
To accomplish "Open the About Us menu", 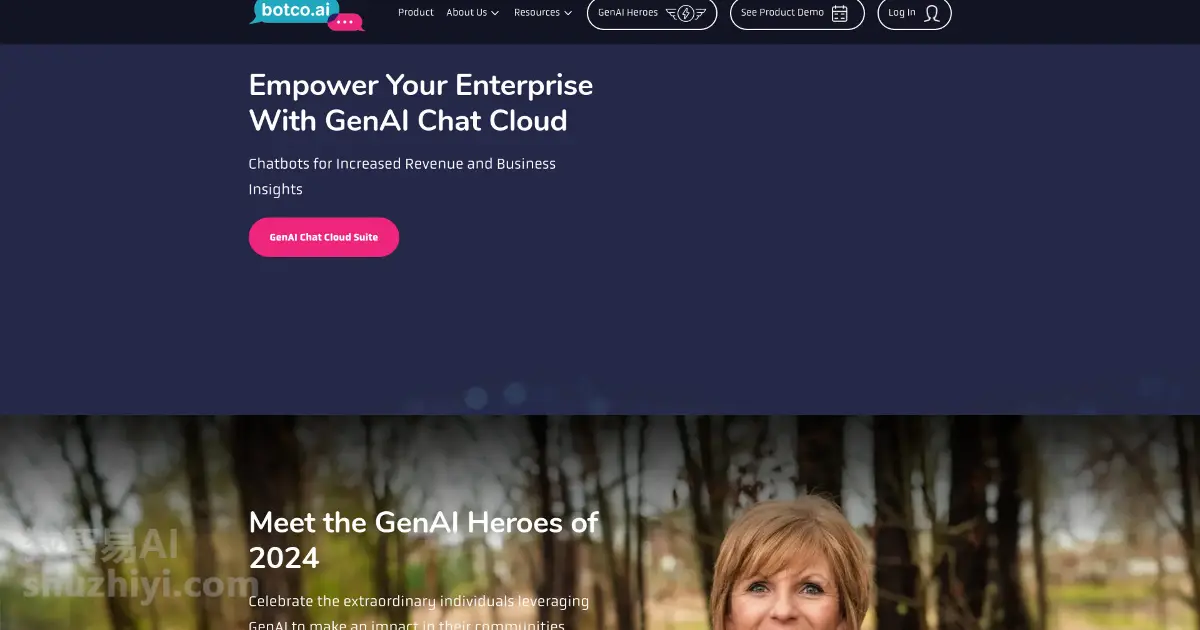I will coord(473,13).
